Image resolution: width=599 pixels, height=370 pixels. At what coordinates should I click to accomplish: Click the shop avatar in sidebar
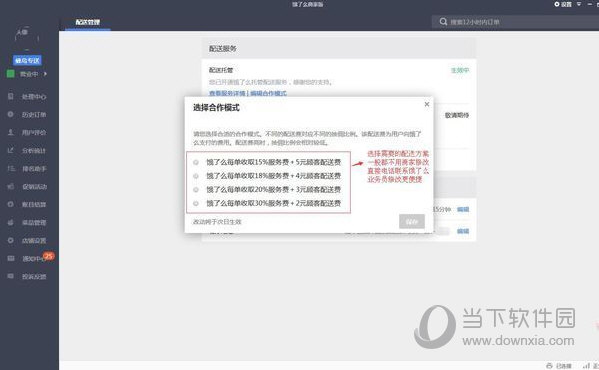pyautogui.click(x=27, y=38)
